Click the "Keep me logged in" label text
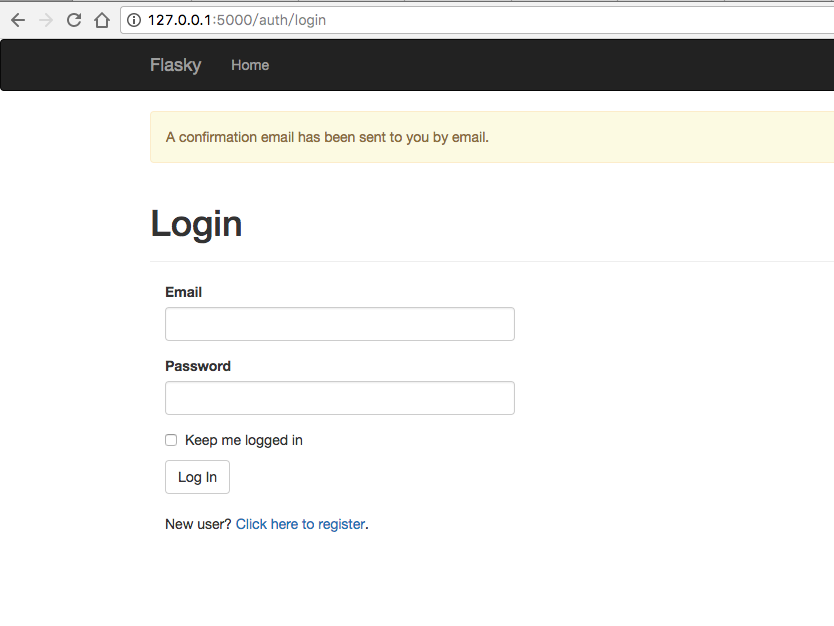 tap(243, 440)
